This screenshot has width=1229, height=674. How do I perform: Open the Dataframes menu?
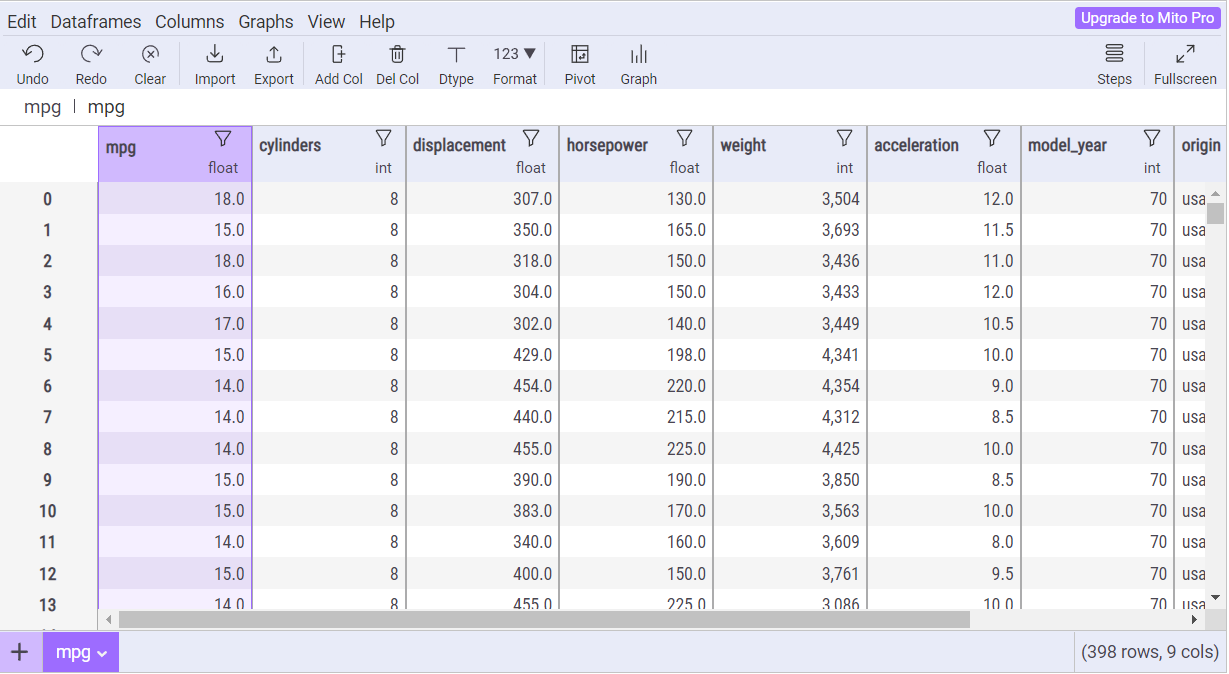[96, 21]
